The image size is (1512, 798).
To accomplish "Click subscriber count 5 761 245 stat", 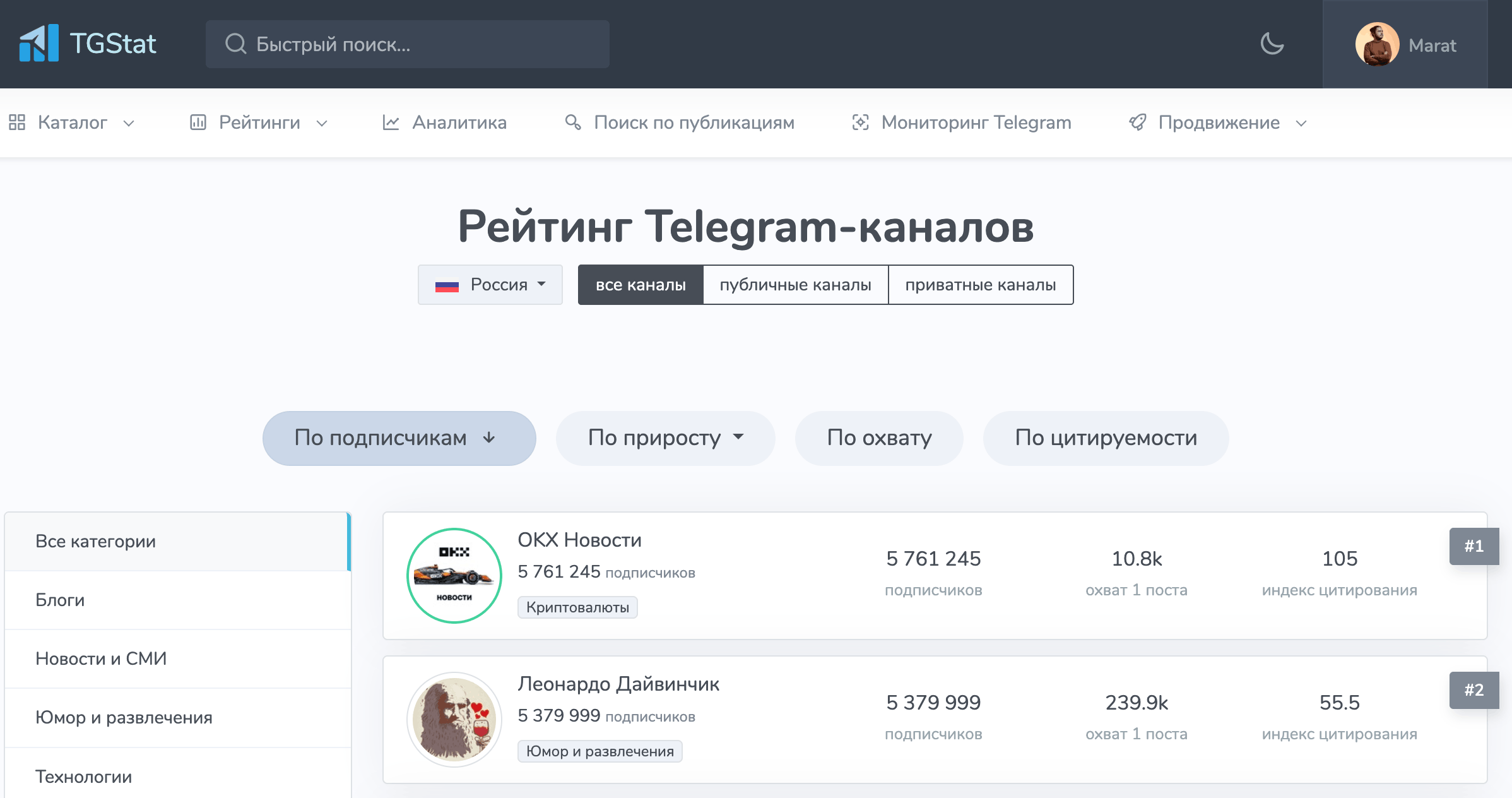I will click(x=933, y=559).
